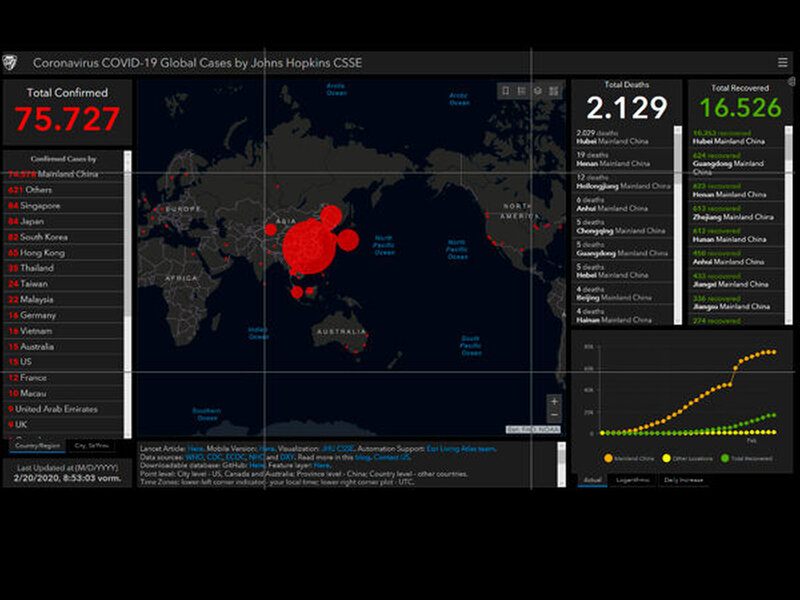This screenshot has height=600, width=800.
Task: Open the hamburger menu in the title bar
Action: pyautogui.click(x=782, y=62)
